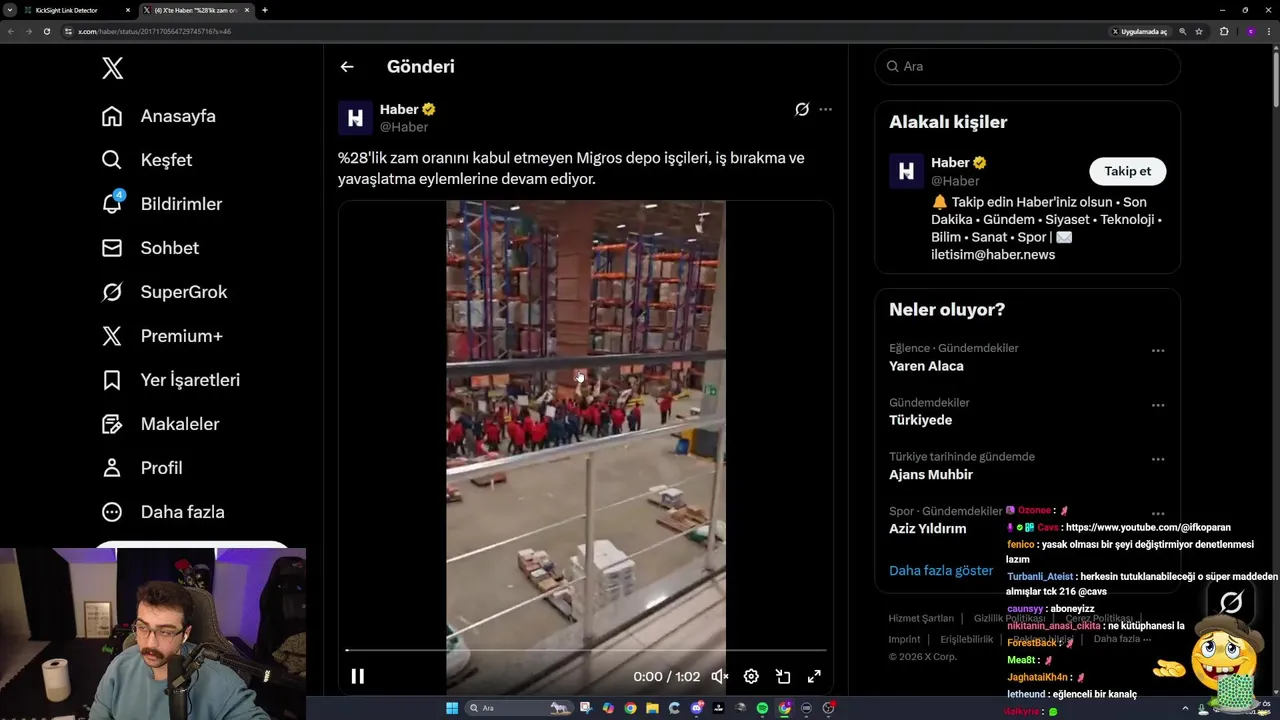This screenshot has height=720, width=1280.
Task: Open Ajans Muhbir trend
Action: coord(931,474)
